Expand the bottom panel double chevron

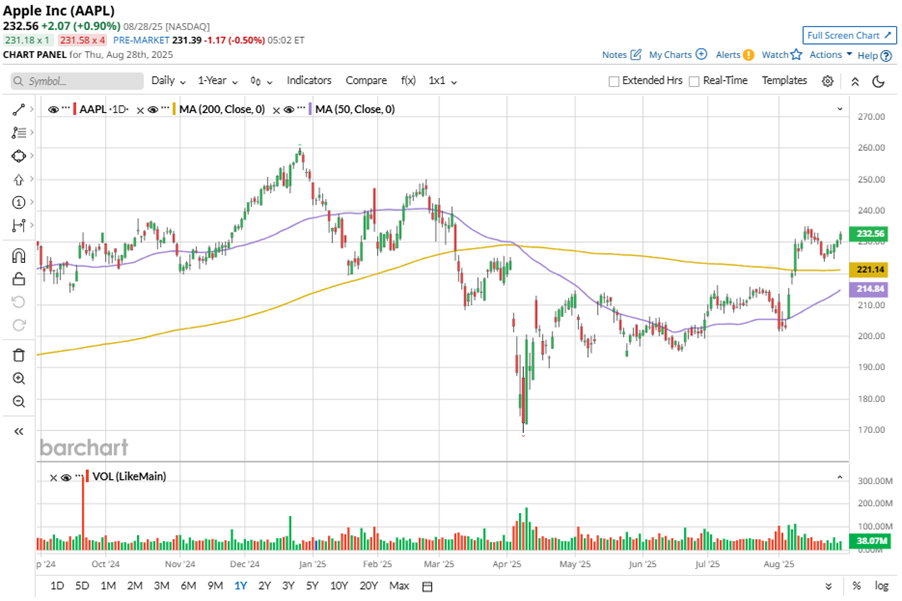click(x=828, y=587)
